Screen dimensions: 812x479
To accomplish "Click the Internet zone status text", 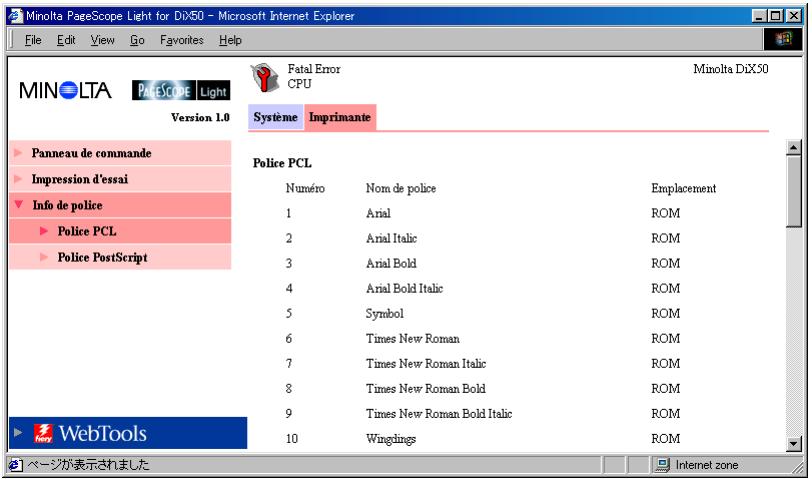I will tap(707, 465).
